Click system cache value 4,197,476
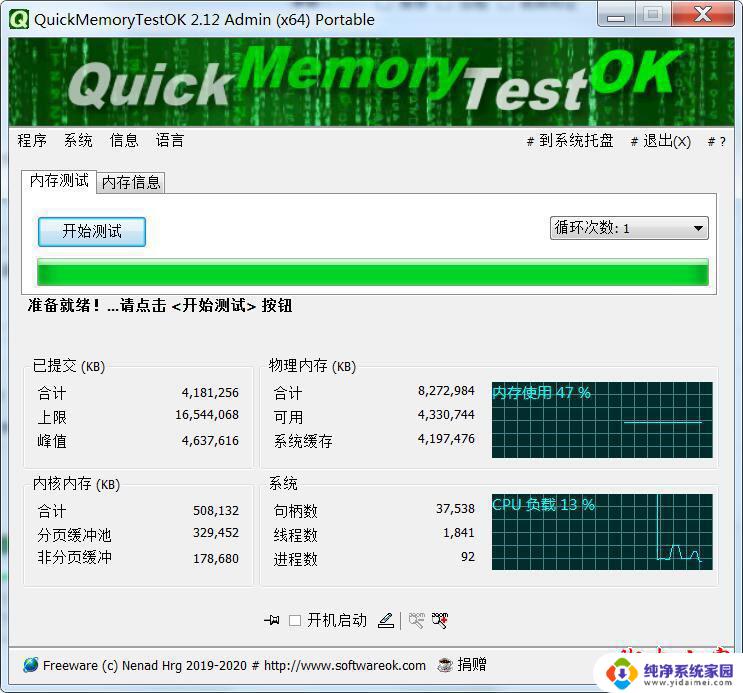 coord(446,438)
